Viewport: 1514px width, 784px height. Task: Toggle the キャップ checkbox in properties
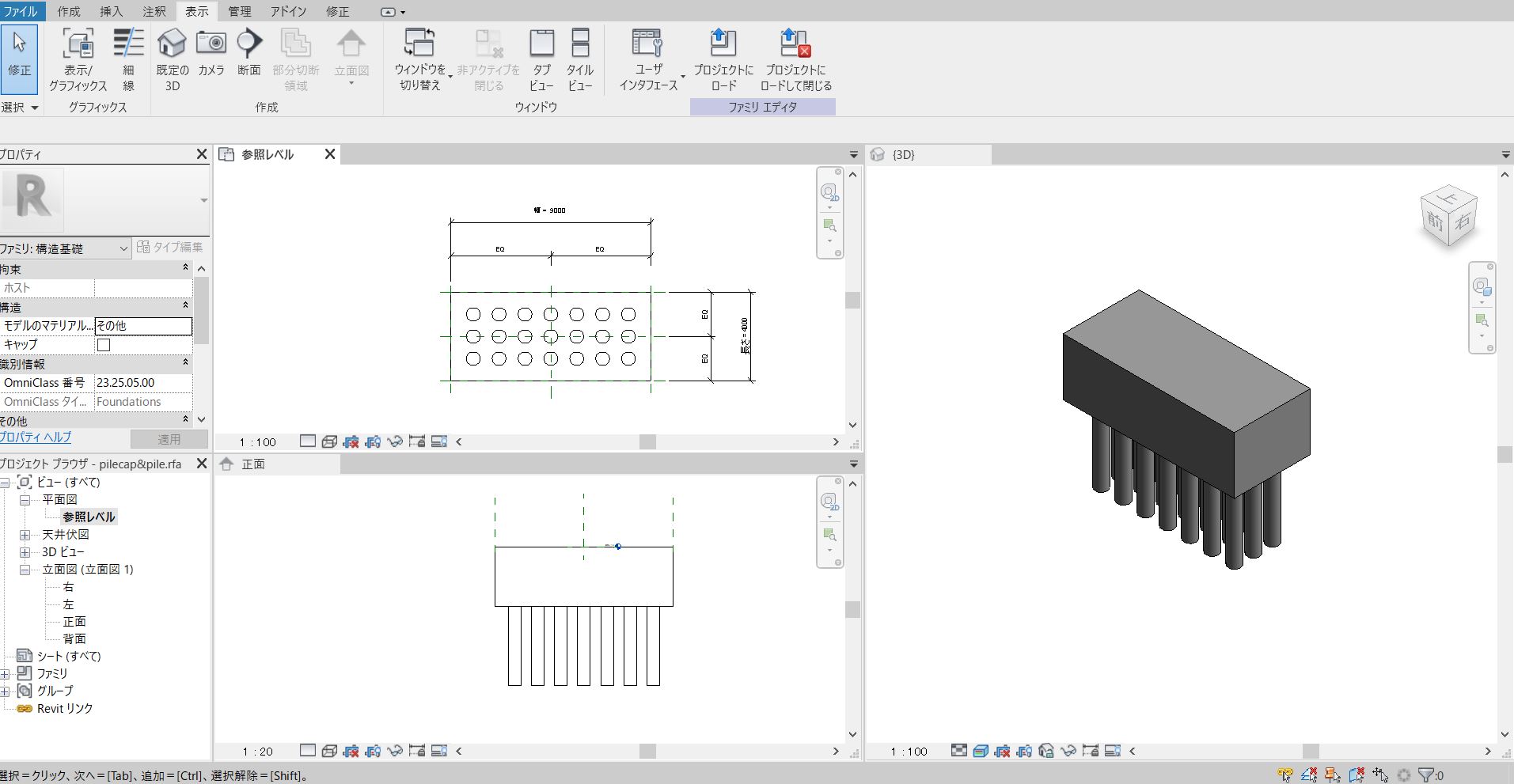point(104,345)
